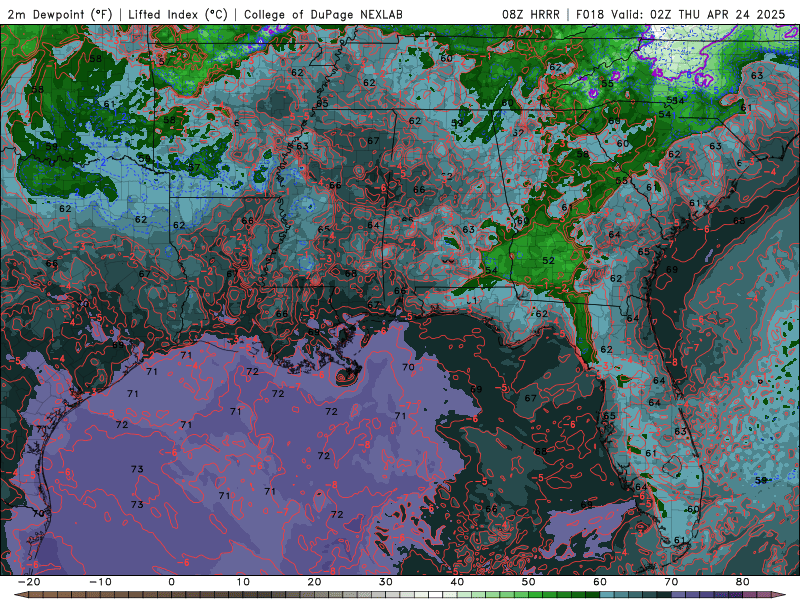This screenshot has width=800, height=600.
Task: Click the '2m Dewpoint (°F)' title text
Action: tap(60, 15)
